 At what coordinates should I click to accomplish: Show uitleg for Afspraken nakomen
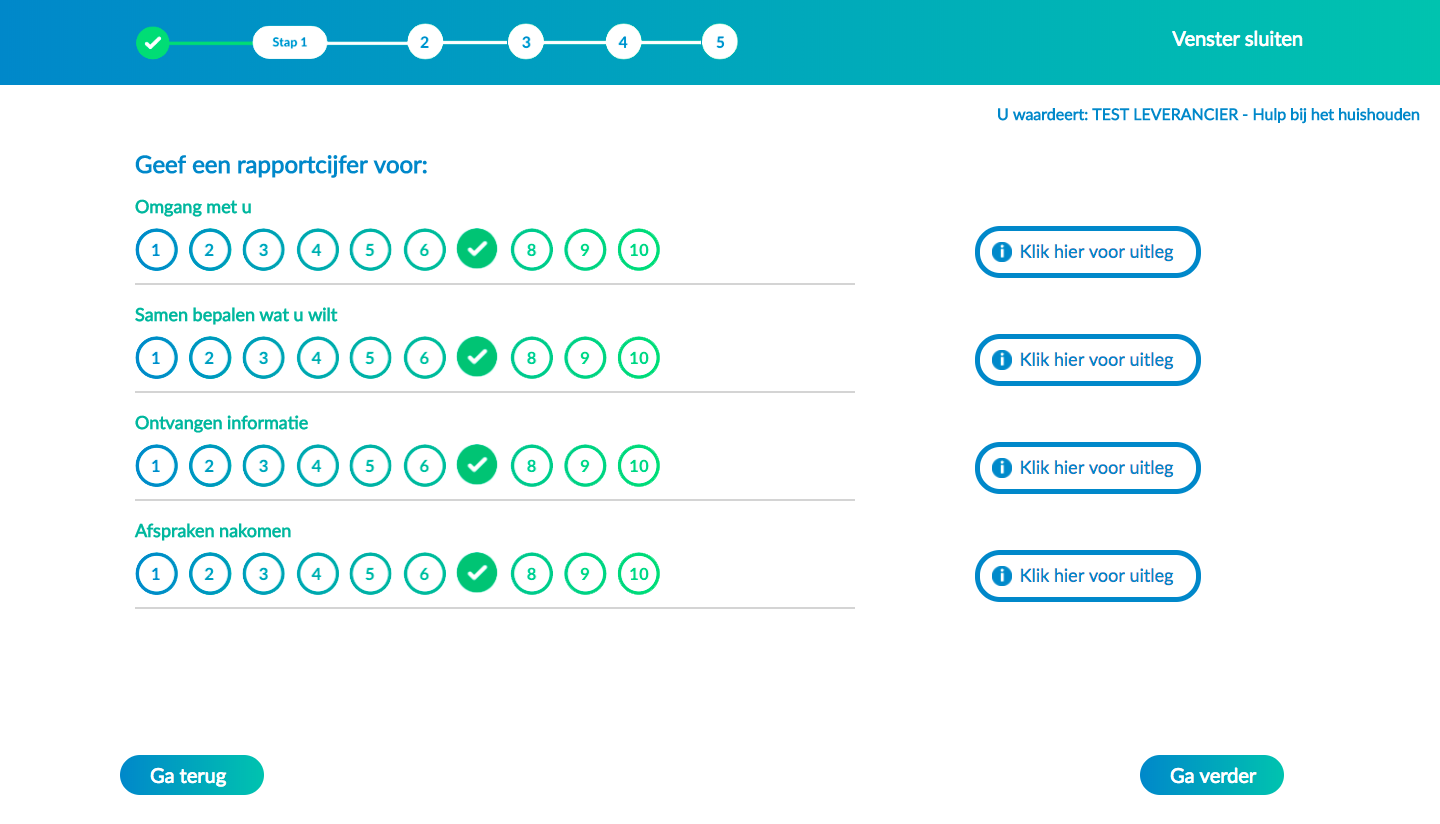coord(1087,576)
